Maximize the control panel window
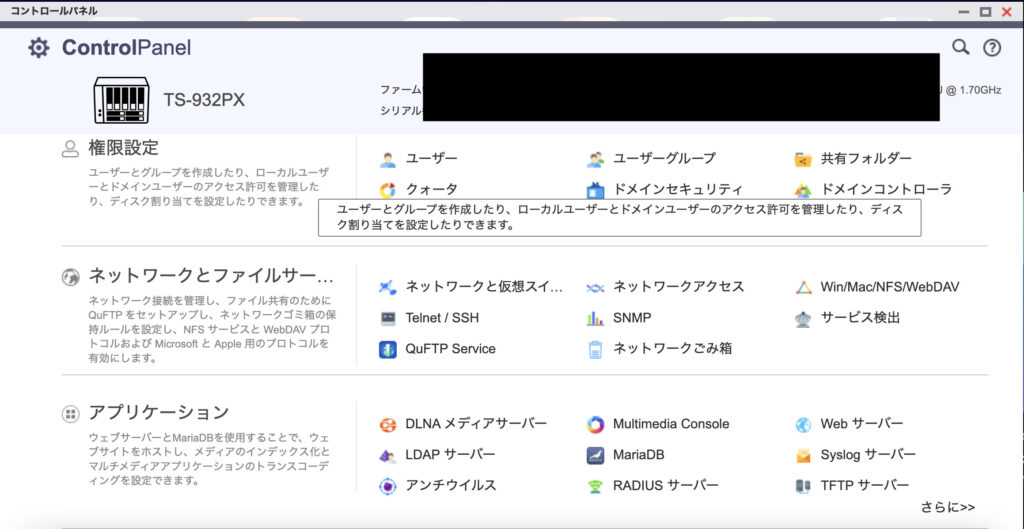Viewport: 1024px width, 529px height. pos(985,11)
